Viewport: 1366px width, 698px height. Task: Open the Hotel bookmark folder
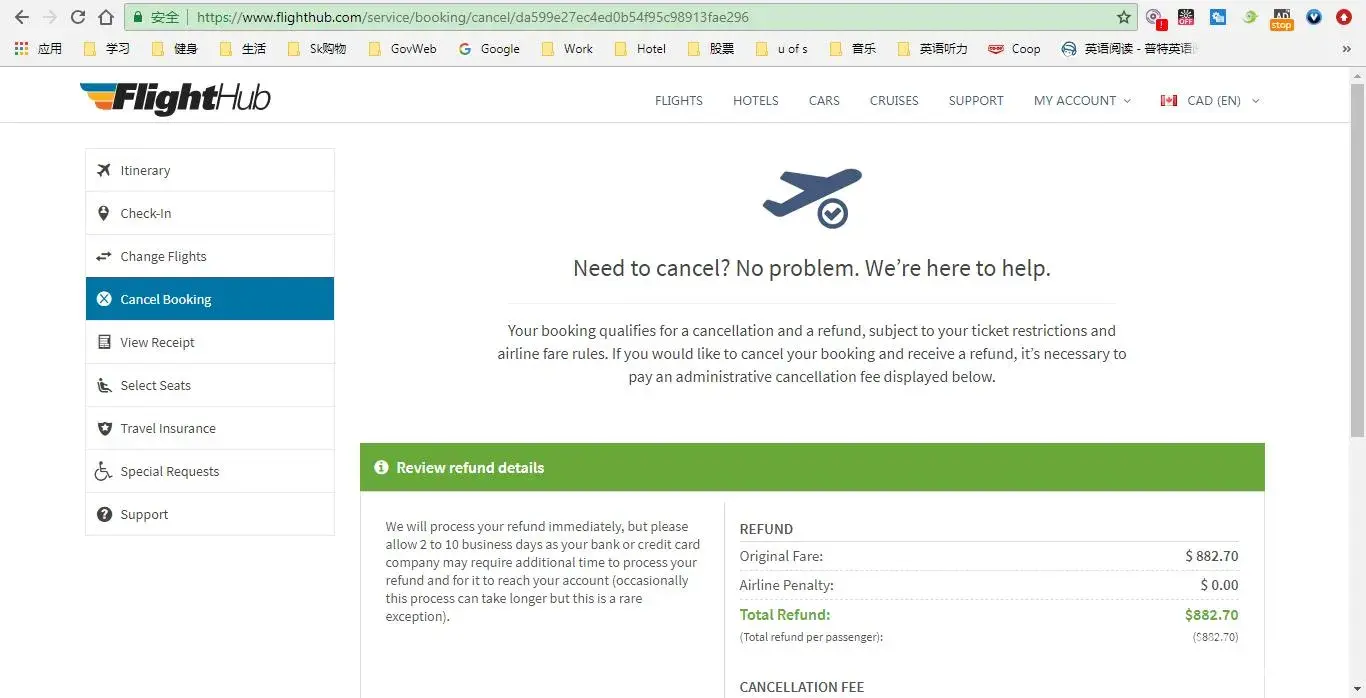(x=640, y=48)
